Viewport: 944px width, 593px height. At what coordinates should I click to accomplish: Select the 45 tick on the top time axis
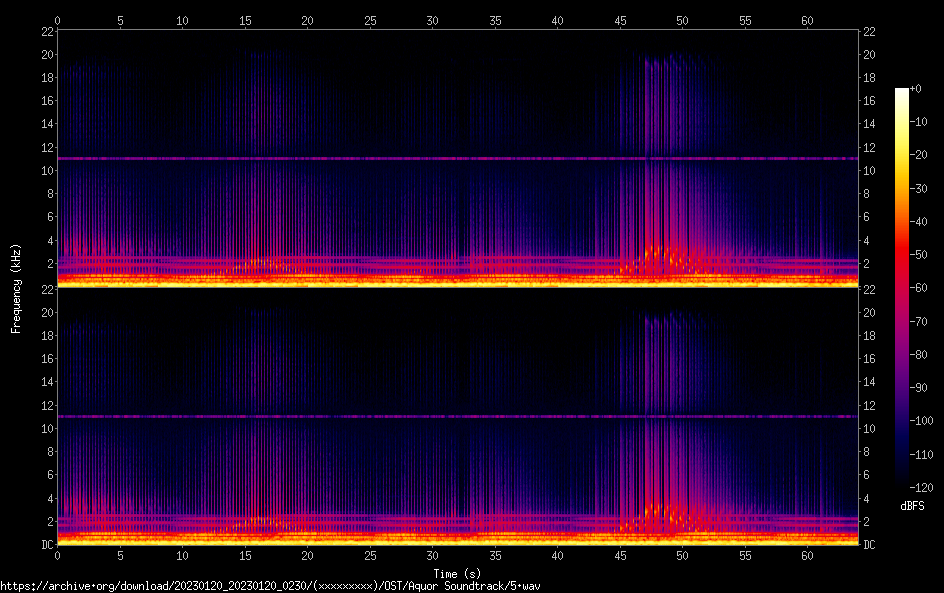[x=620, y=20]
